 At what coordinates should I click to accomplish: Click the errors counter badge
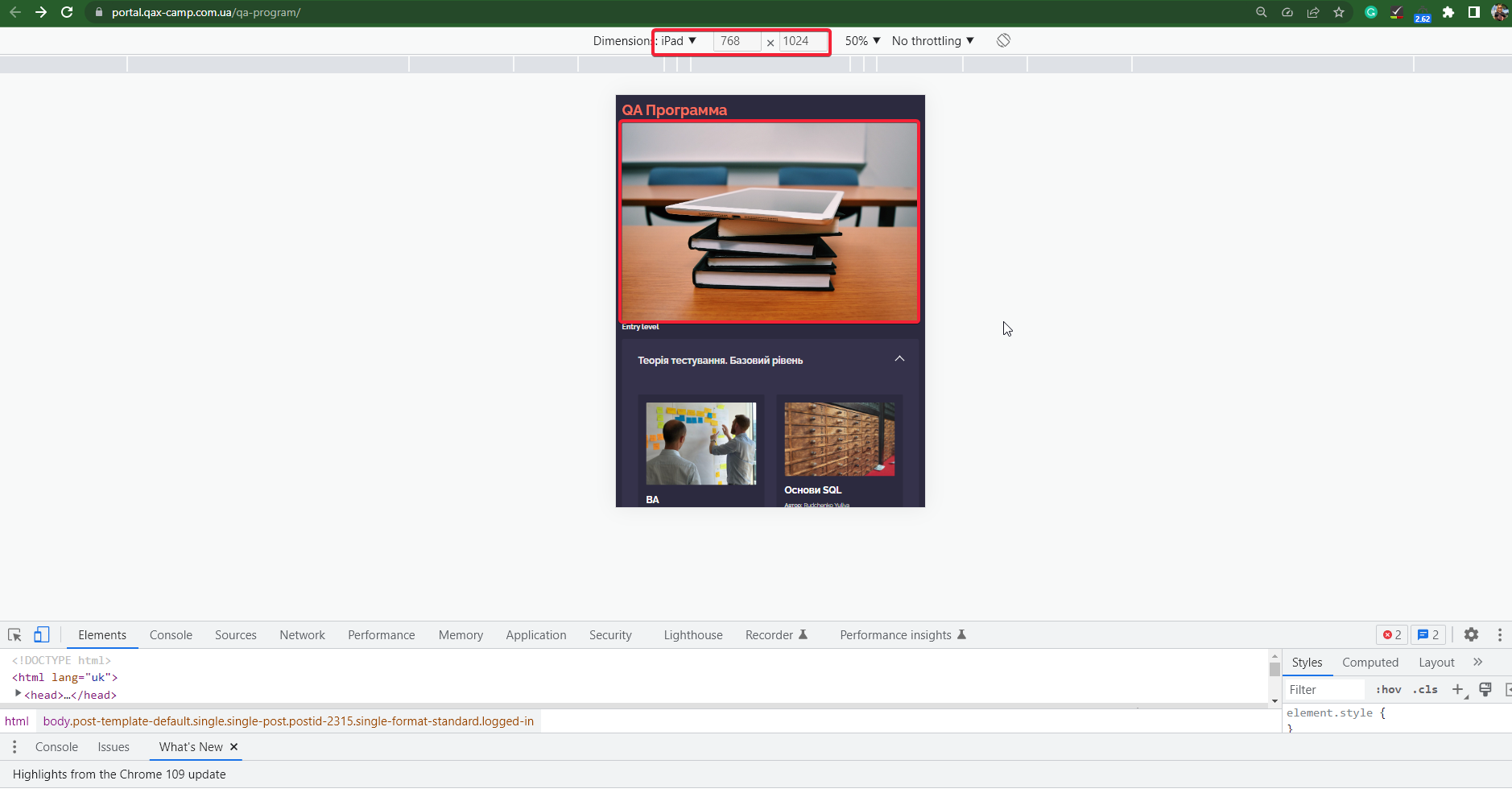1390,635
